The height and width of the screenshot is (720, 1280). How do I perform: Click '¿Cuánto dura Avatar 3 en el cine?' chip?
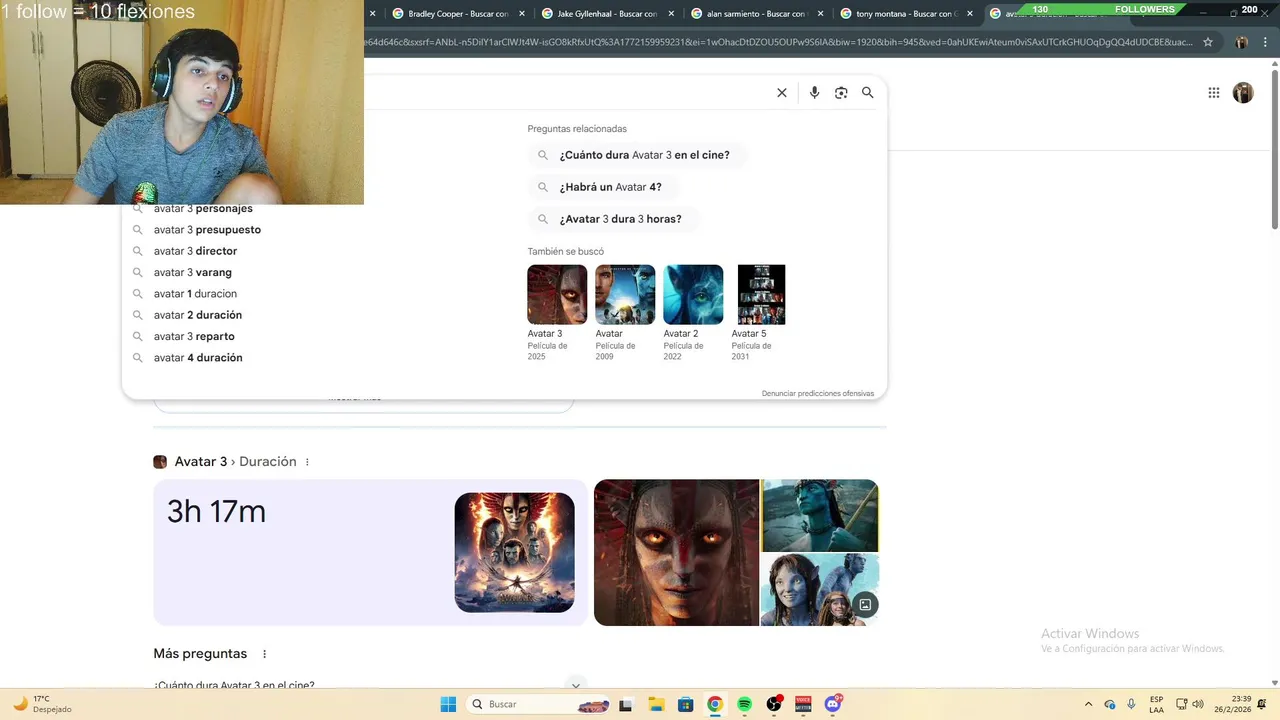click(x=637, y=155)
